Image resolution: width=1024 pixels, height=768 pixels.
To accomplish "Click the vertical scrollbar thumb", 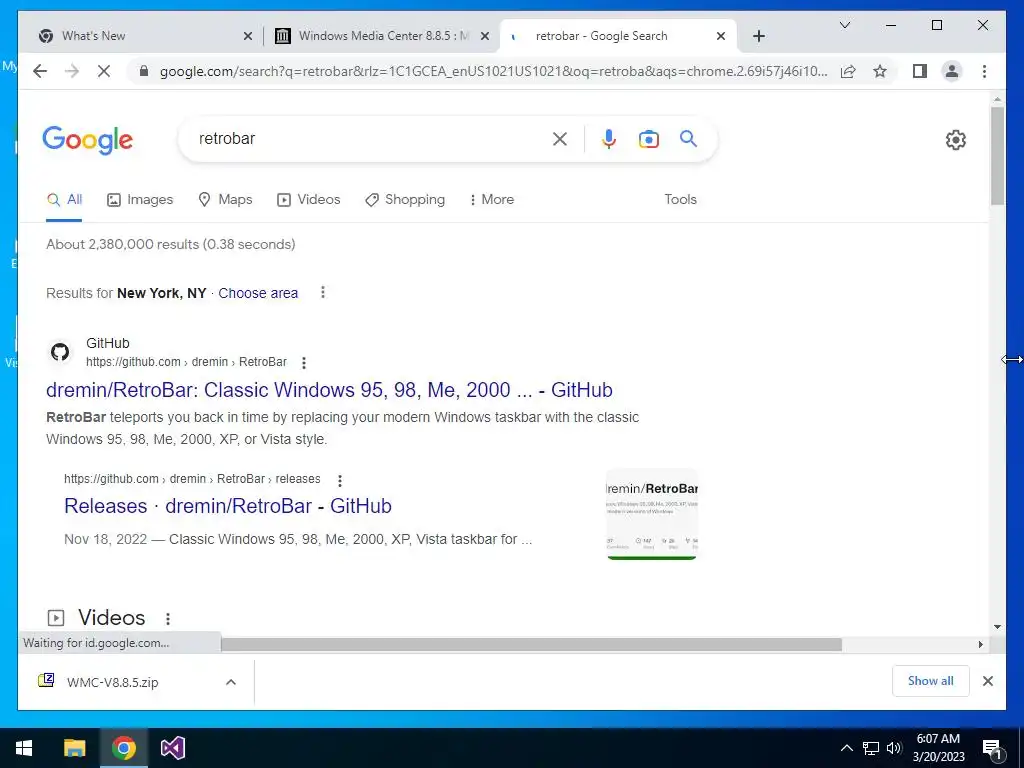I will click(997, 155).
